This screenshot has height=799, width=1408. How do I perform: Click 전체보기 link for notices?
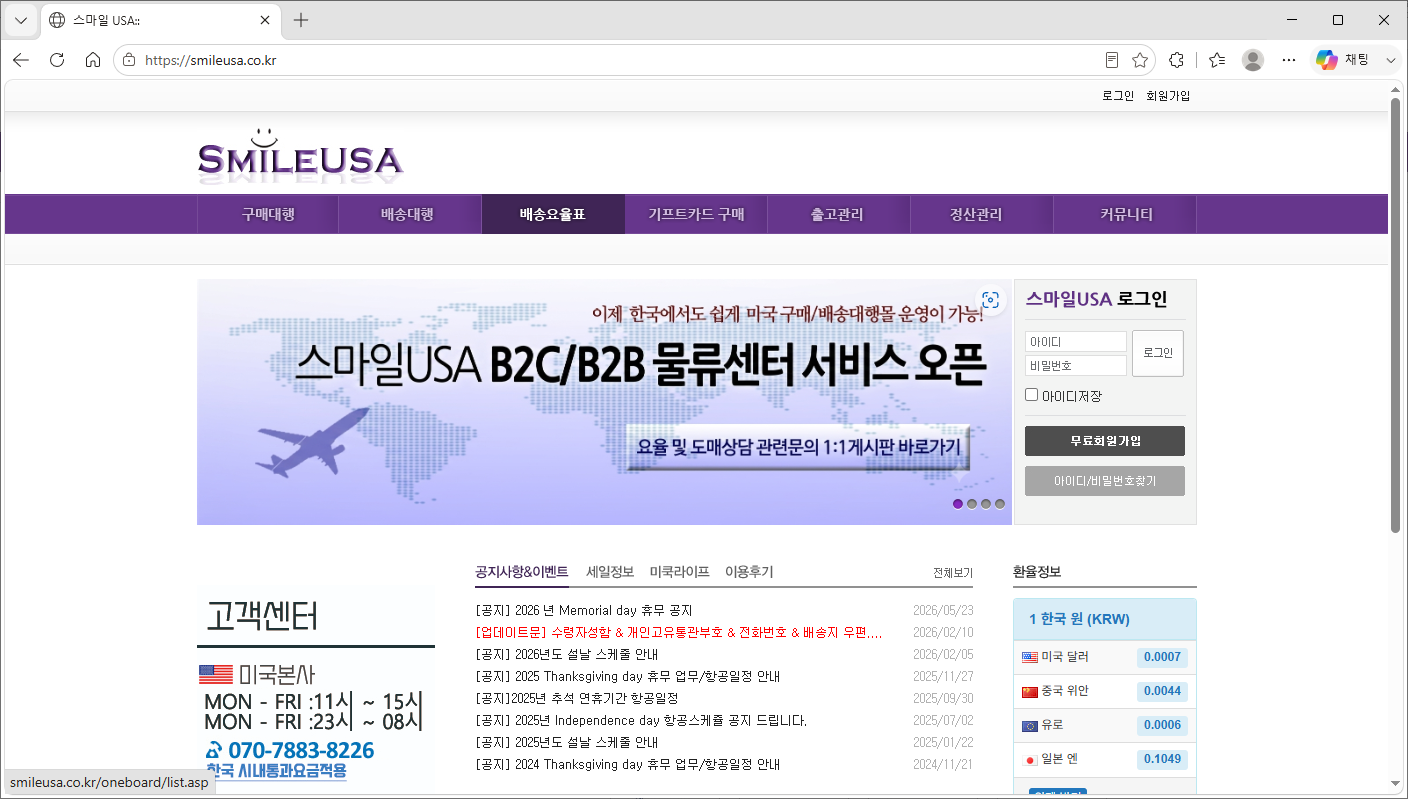pos(953,573)
